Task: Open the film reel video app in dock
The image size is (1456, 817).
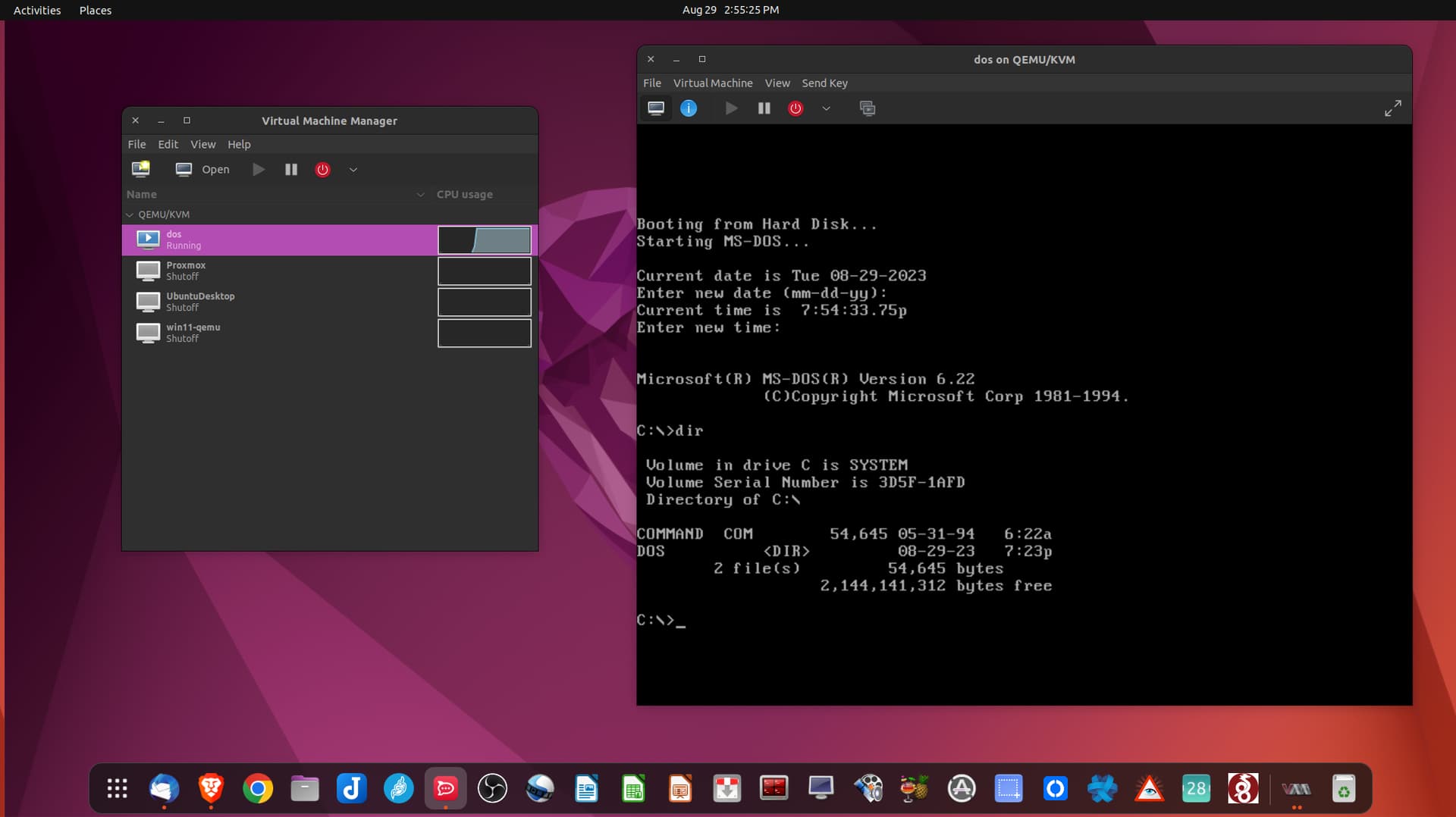Action: tap(869, 789)
